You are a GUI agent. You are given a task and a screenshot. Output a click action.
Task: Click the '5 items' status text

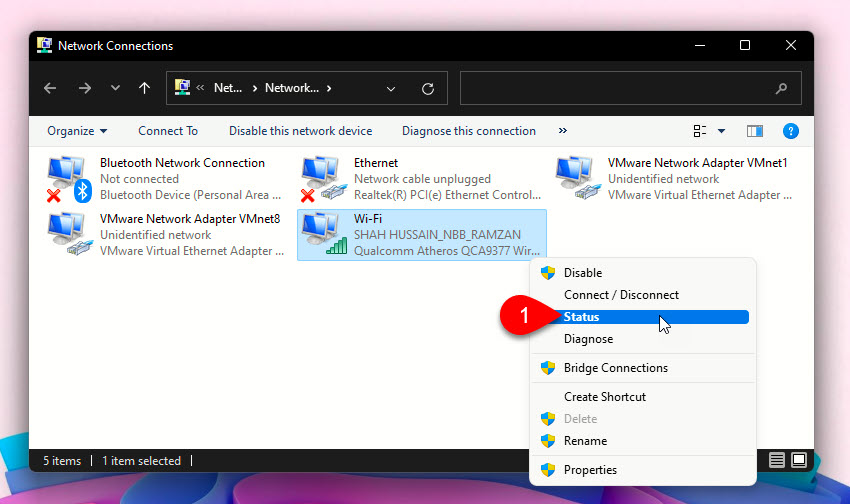[x=62, y=461]
